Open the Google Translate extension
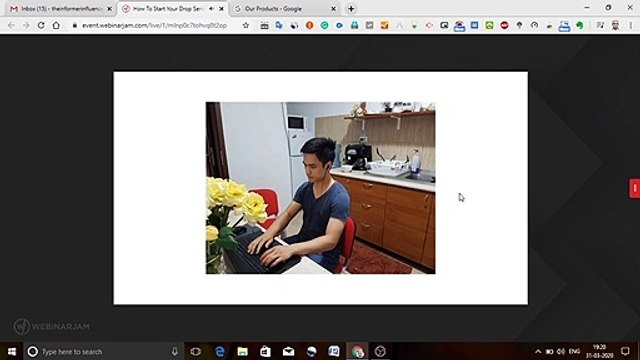The width and height of the screenshot is (640, 360). click(x=279, y=25)
